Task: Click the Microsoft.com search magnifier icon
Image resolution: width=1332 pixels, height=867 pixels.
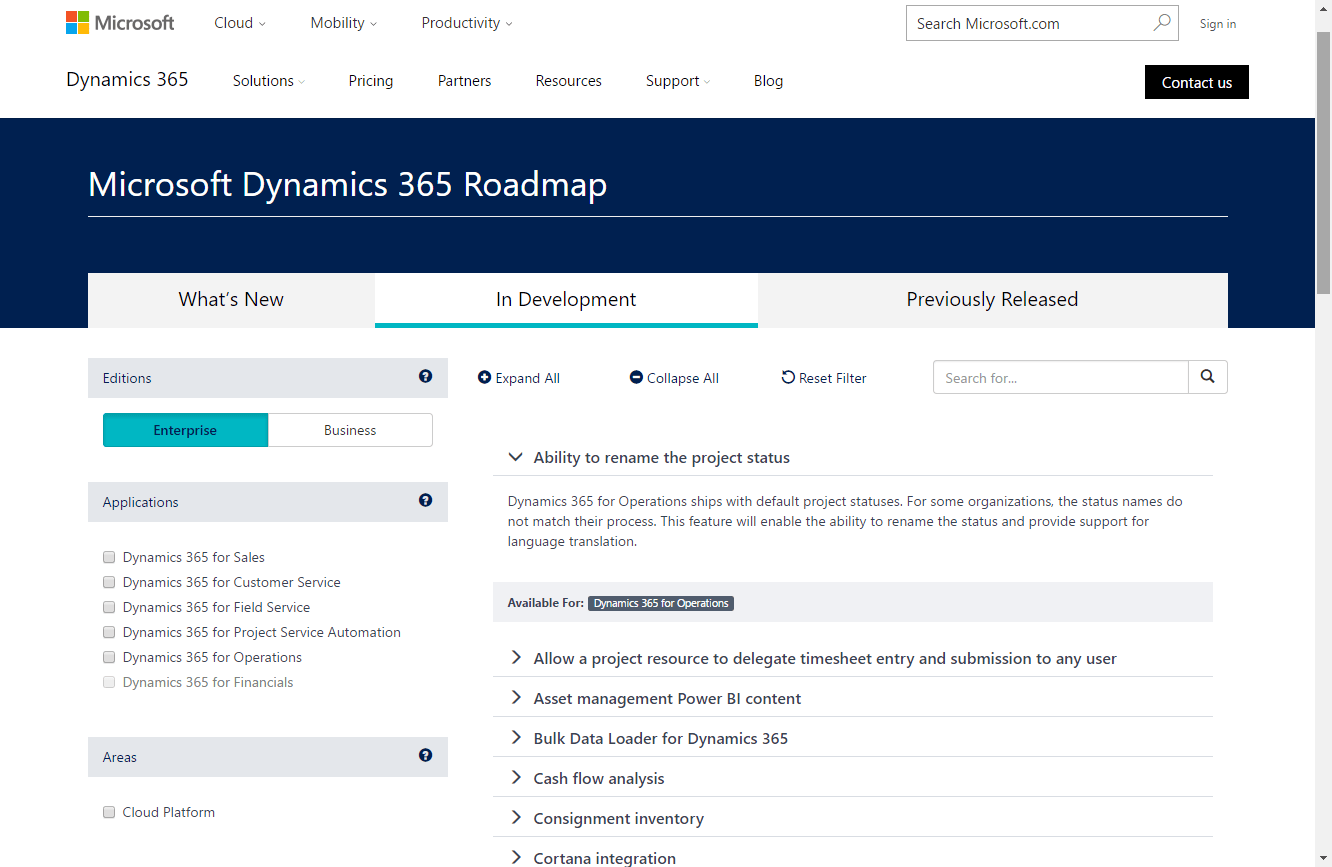Action: coord(1160,22)
